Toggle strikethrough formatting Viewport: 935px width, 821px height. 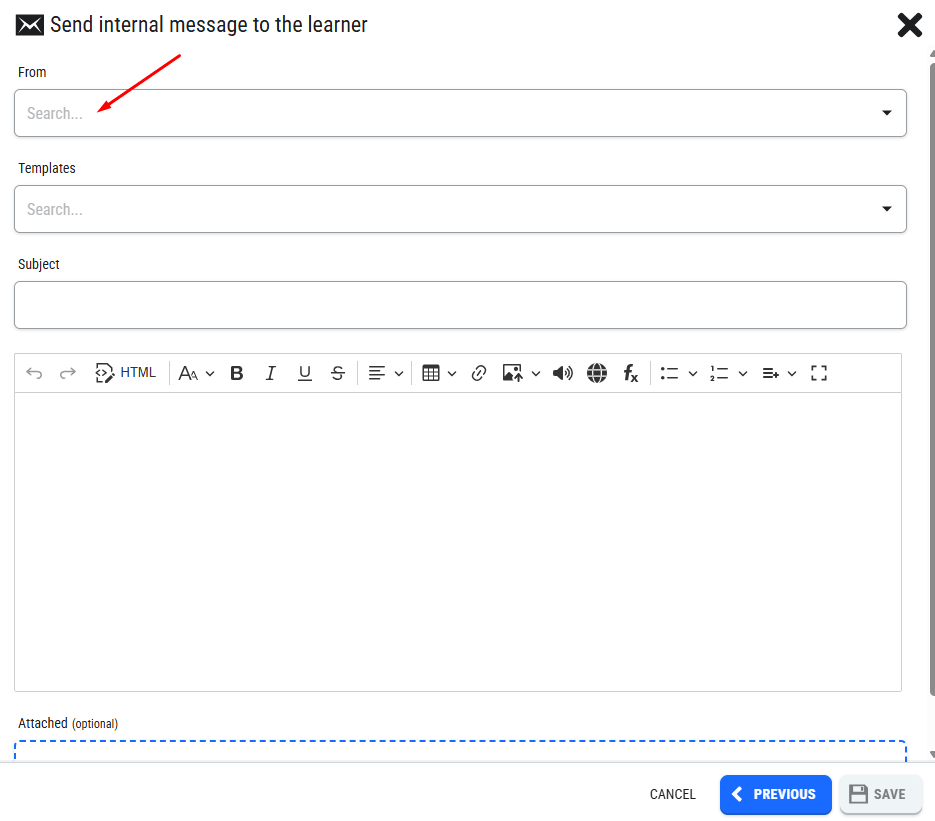pos(338,373)
